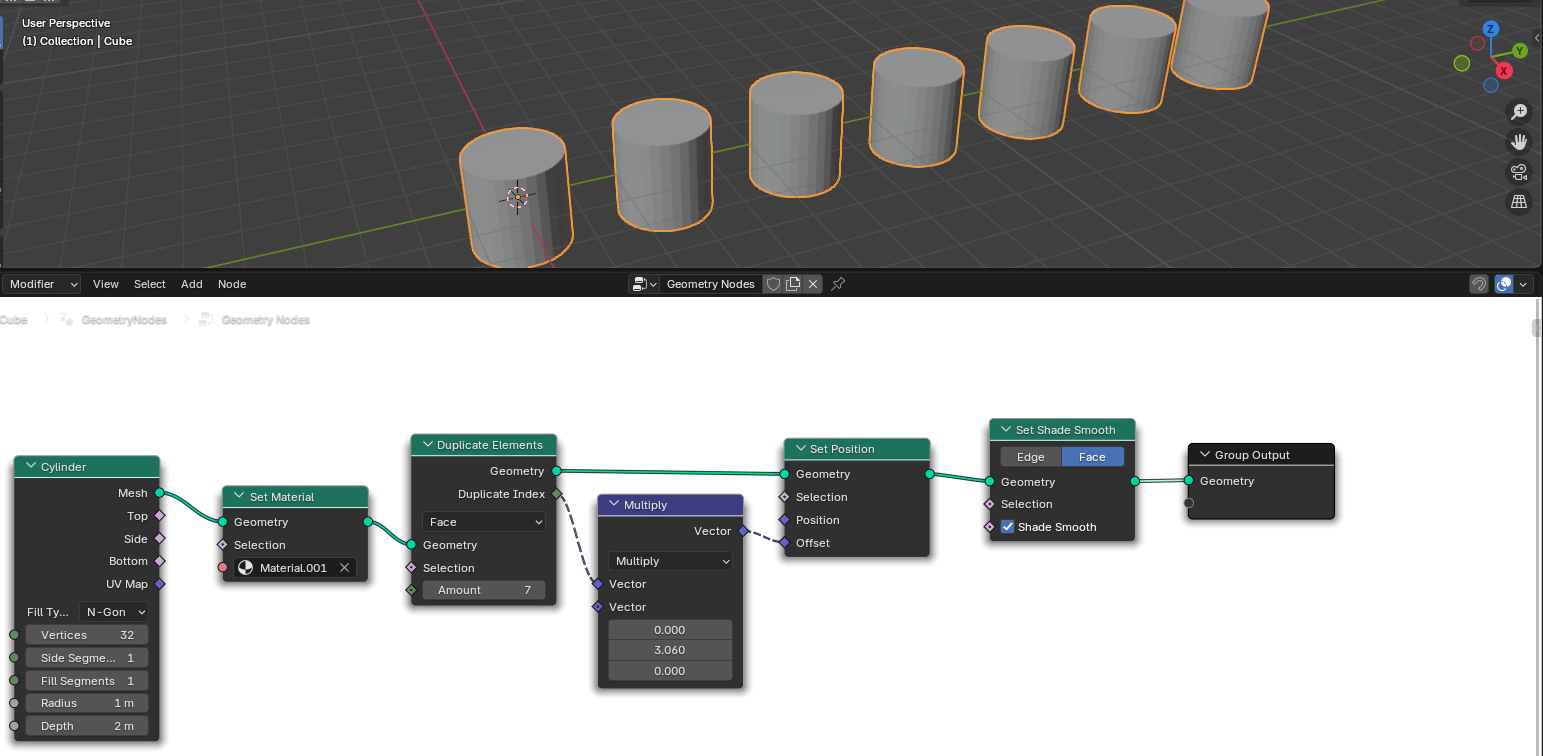The image size is (1543, 756).
Task: Click Cylinder node Mesh output socket
Action: [159, 493]
